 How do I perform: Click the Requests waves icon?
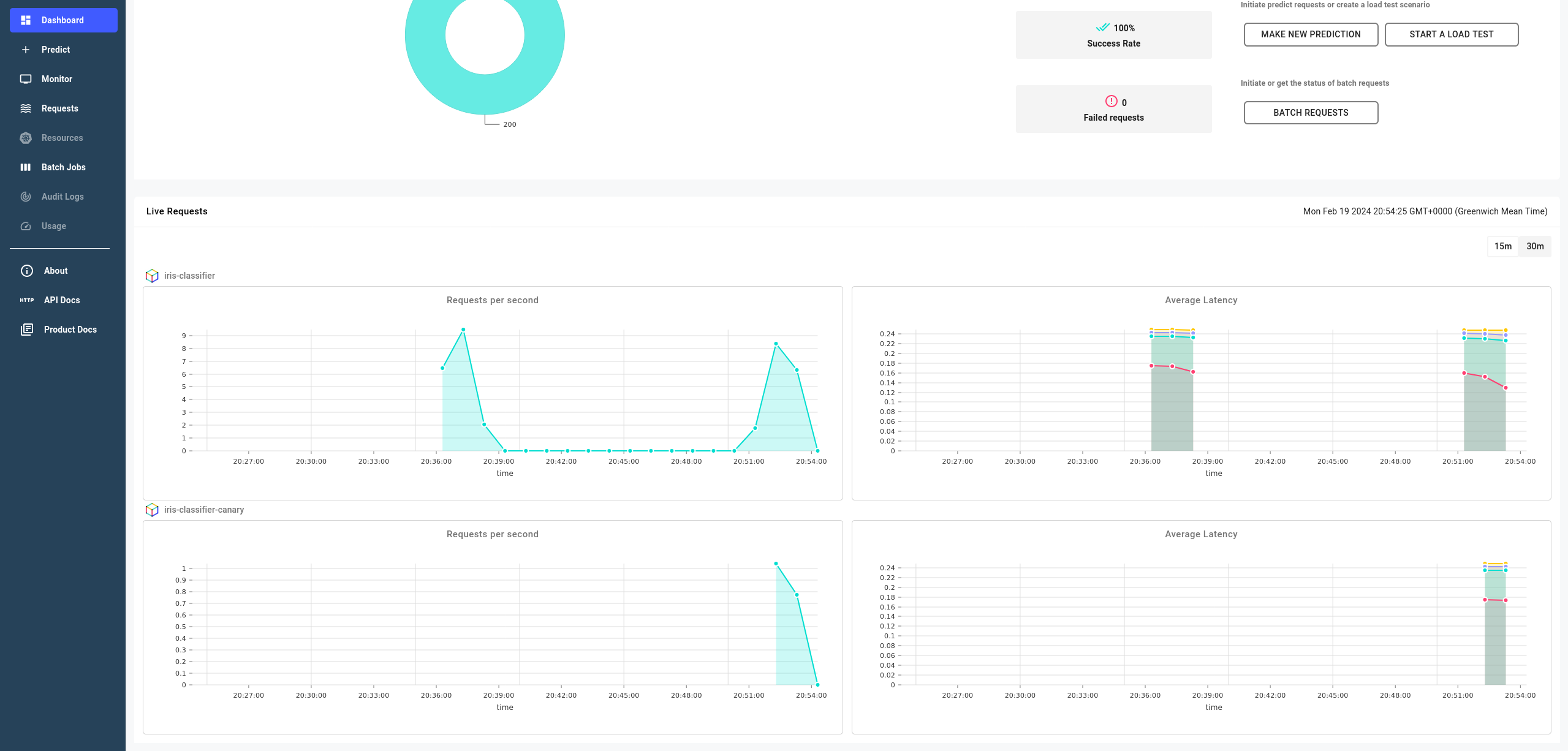[26, 108]
